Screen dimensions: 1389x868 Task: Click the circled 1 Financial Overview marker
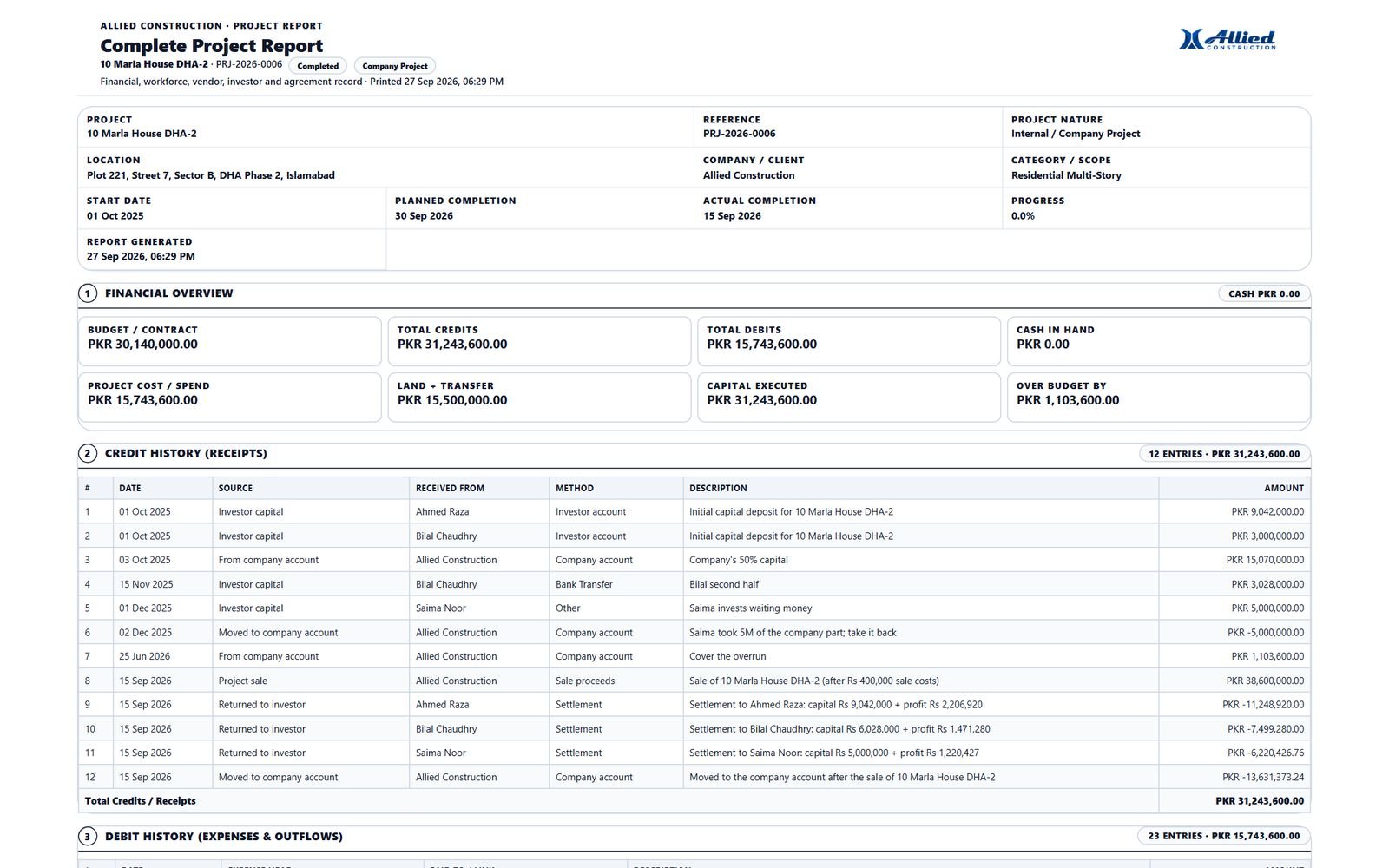pyautogui.click(x=88, y=293)
